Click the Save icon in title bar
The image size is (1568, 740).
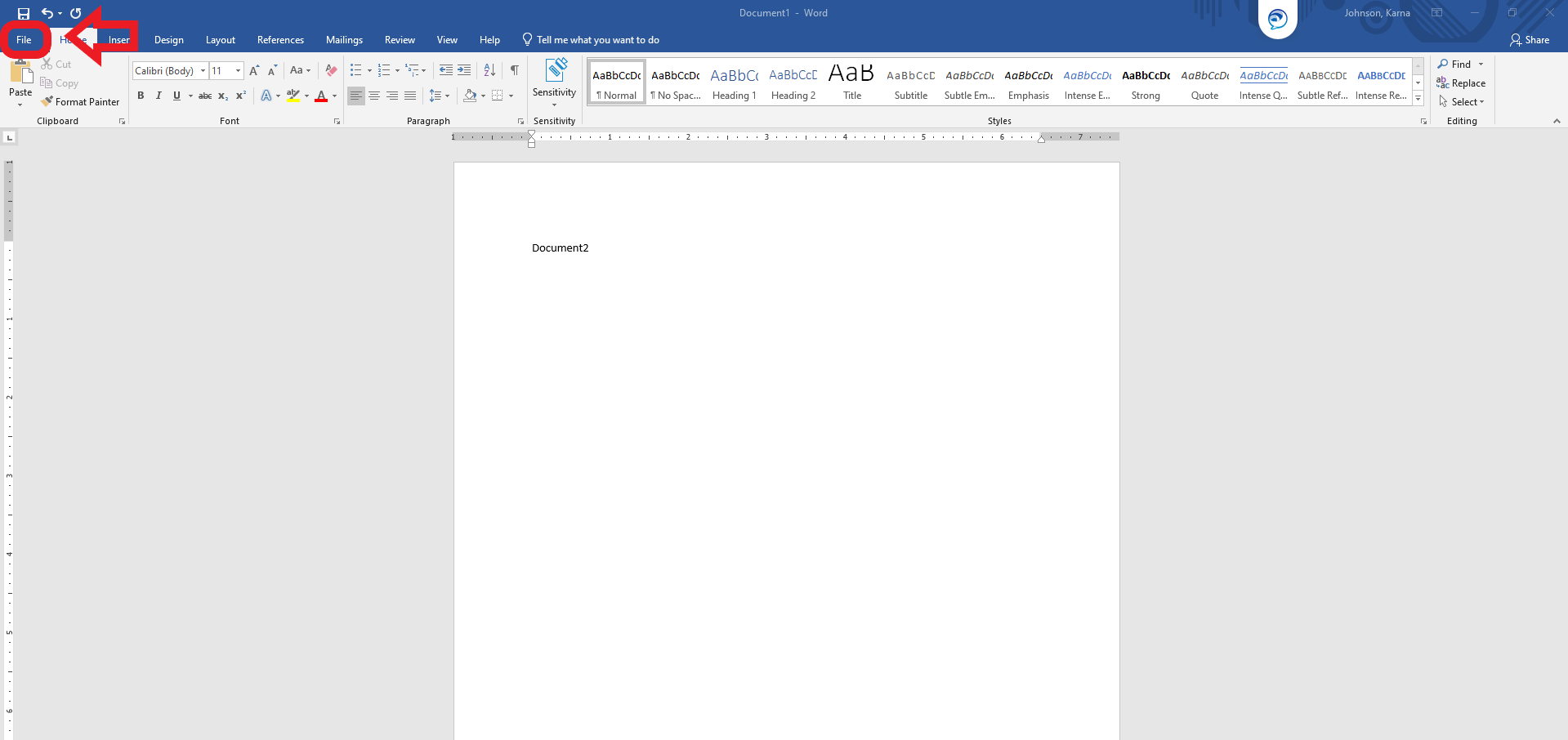point(24,13)
